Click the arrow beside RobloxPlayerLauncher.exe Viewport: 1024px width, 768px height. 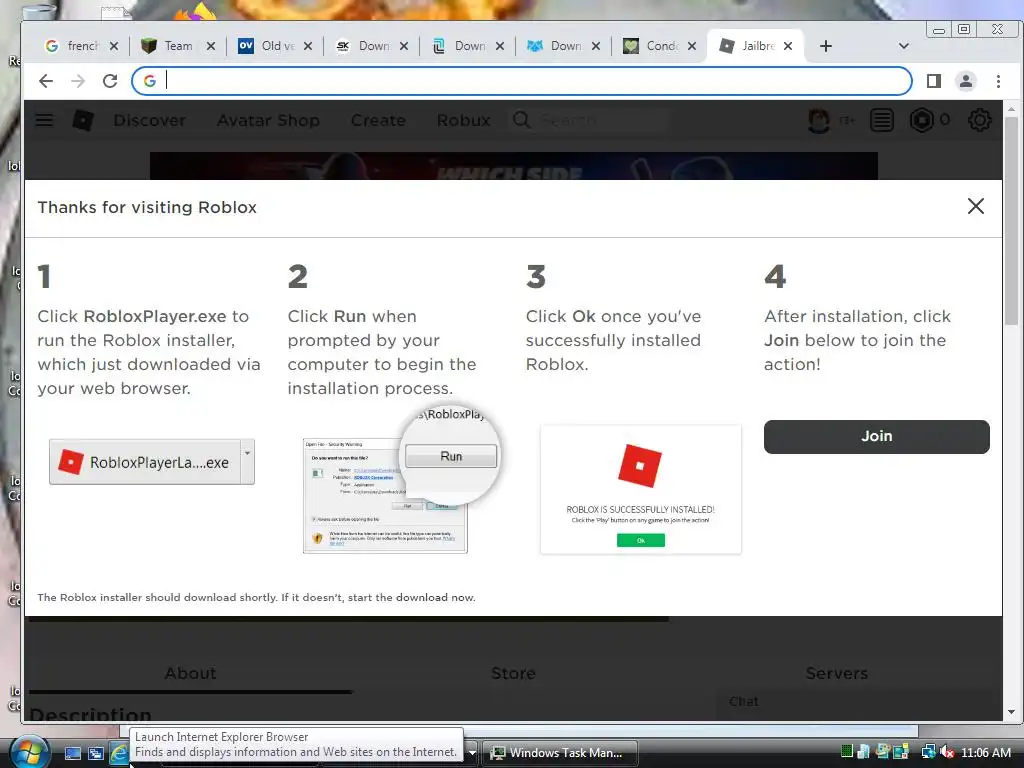click(248, 462)
